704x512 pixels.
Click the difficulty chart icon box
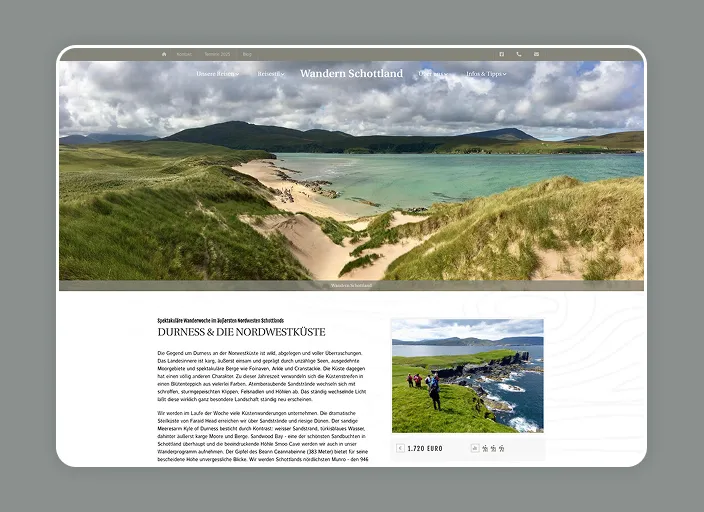tap(475, 448)
